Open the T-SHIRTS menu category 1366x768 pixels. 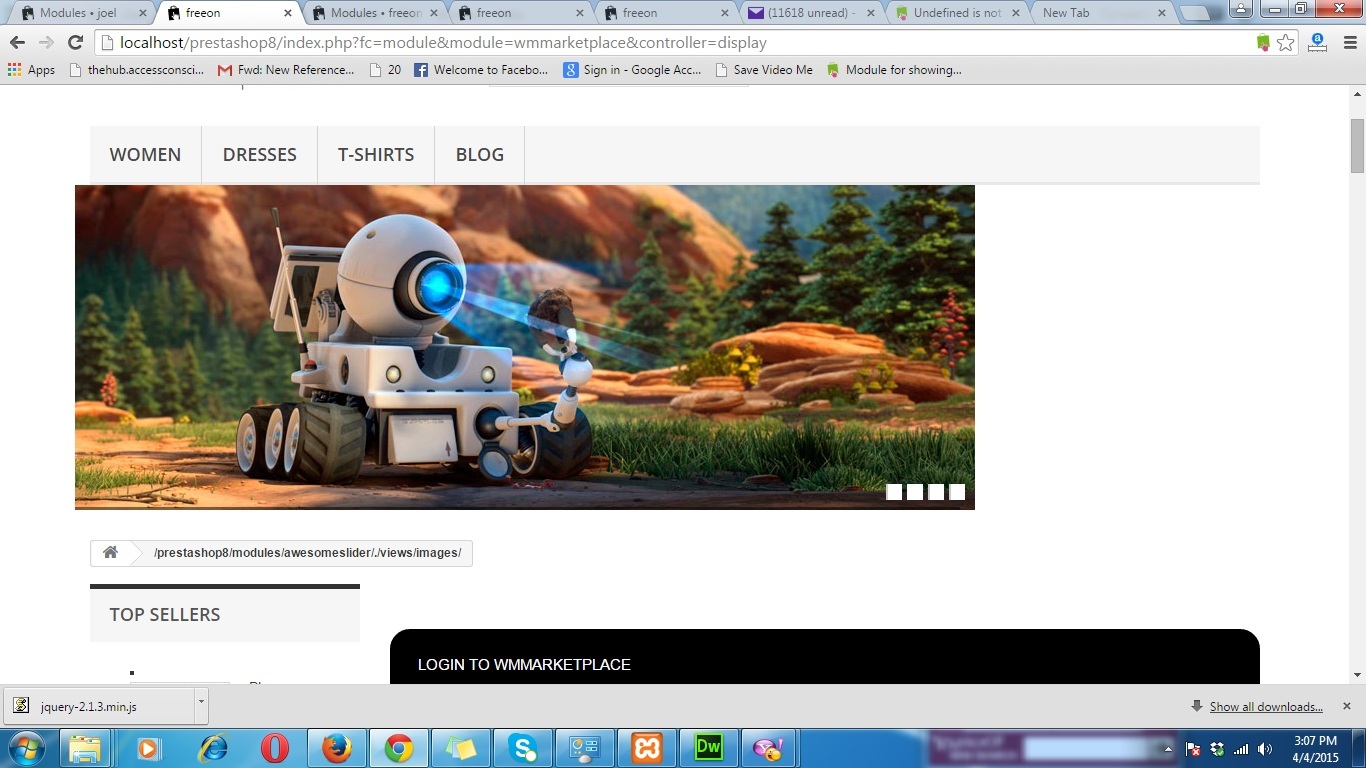(376, 154)
